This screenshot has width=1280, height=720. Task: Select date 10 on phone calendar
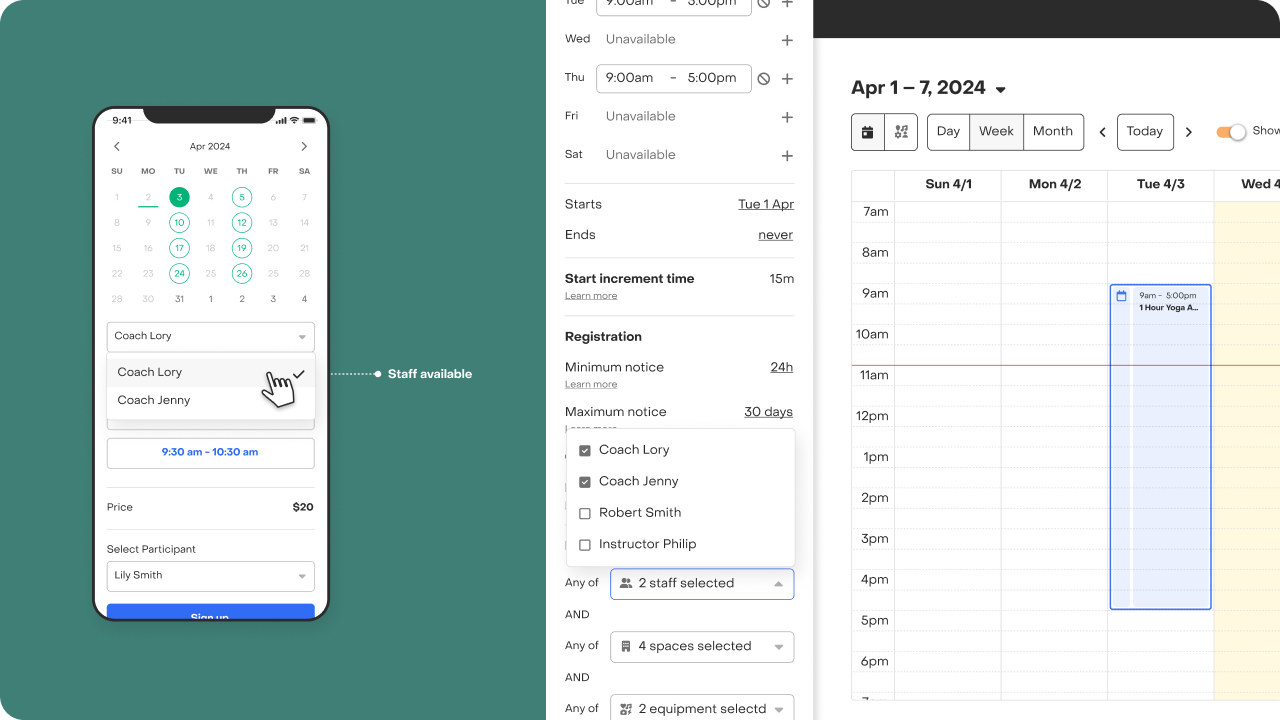(179, 222)
